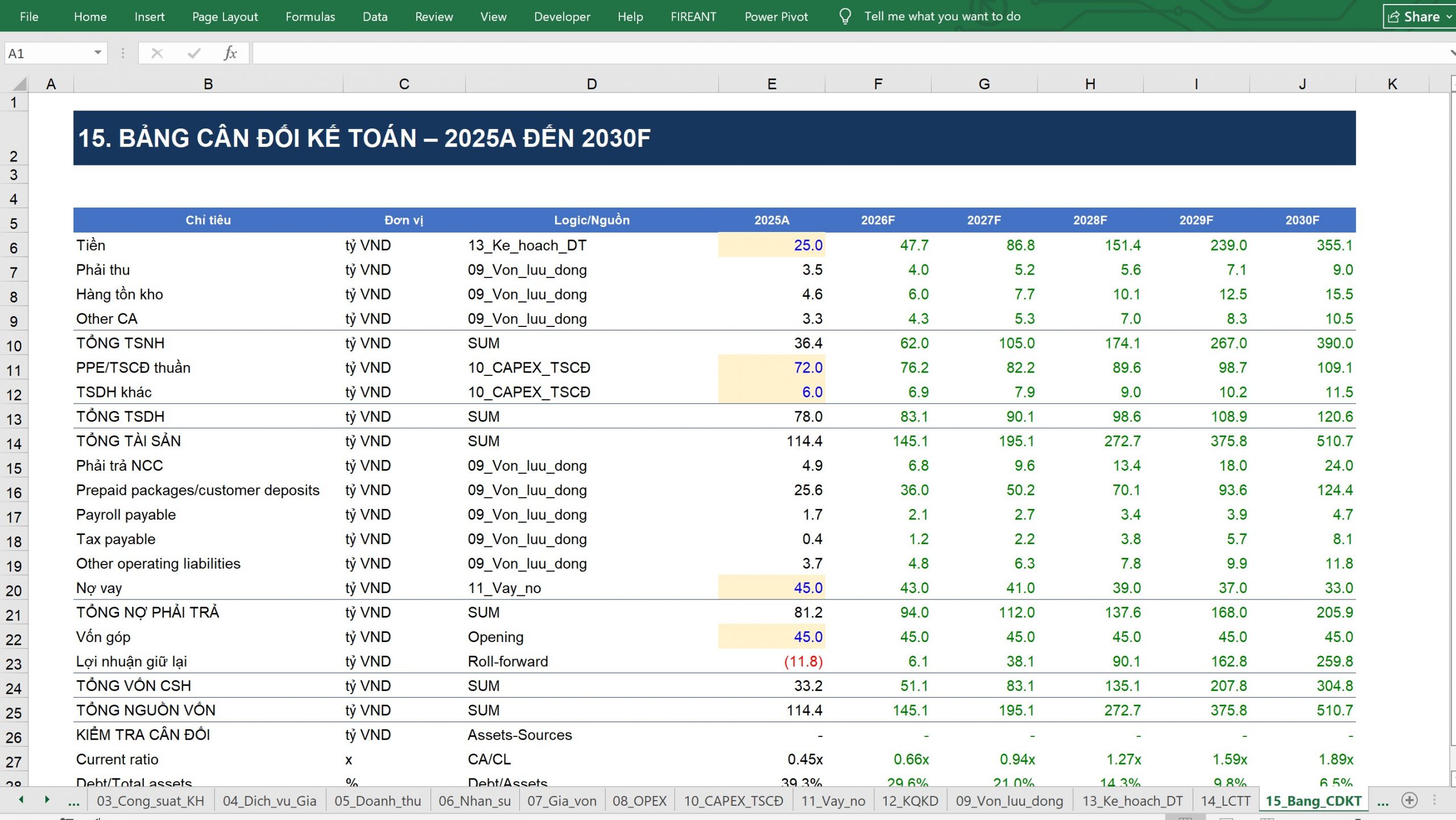The width and height of the screenshot is (1456, 820).
Task: Click the Cancel entry X icon
Action: pos(157,53)
